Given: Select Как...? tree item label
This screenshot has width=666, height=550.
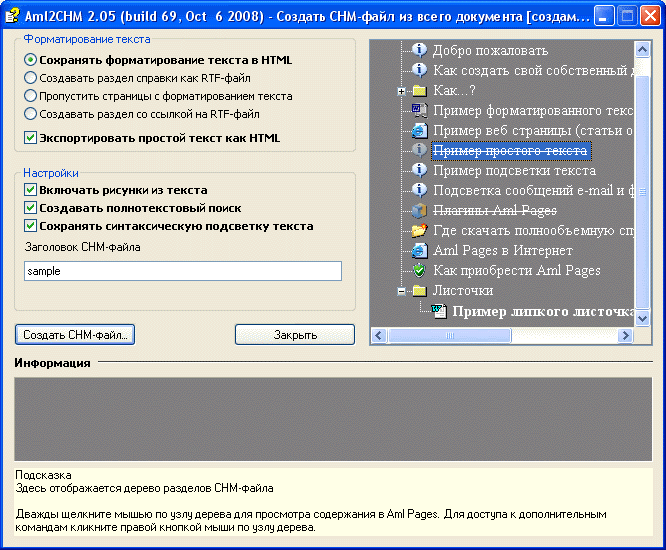Looking at the screenshot, I should coord(454,90).
